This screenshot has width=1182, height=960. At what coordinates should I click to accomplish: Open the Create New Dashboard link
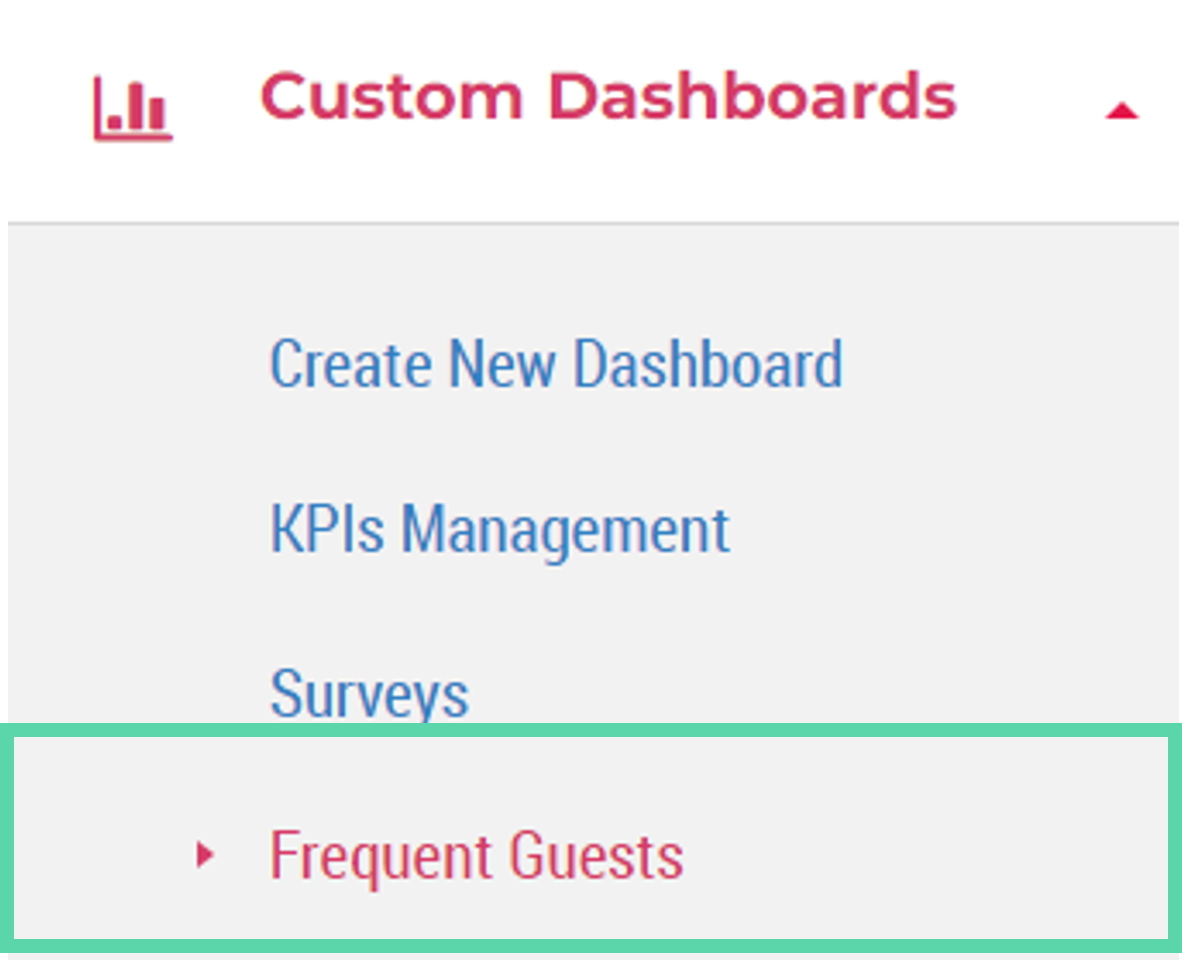tap(556, 363)
